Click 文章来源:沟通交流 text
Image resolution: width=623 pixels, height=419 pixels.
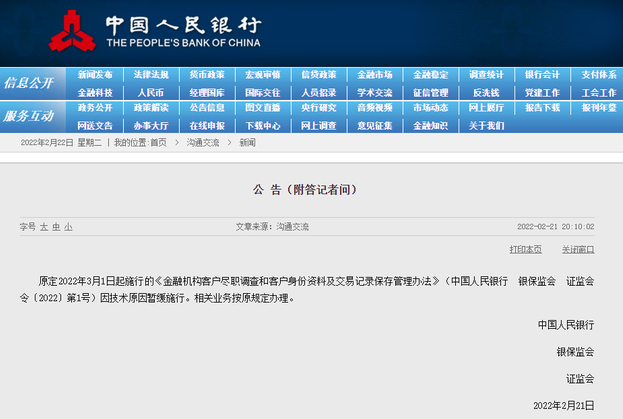click(x=272, y=227)
